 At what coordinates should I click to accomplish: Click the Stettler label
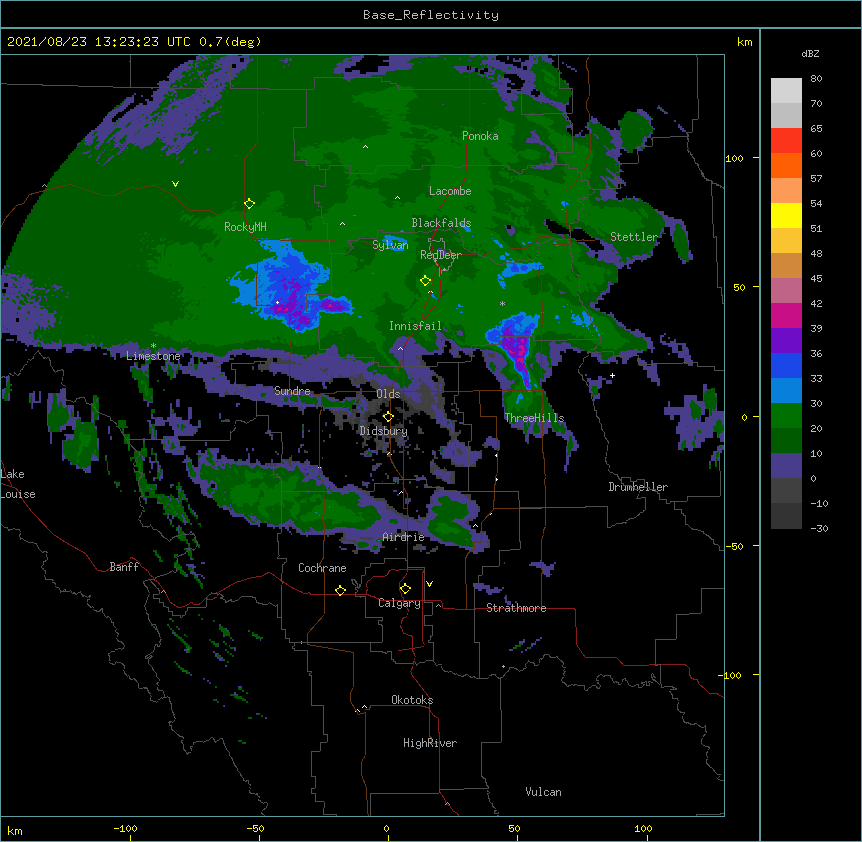pos(634,237)
